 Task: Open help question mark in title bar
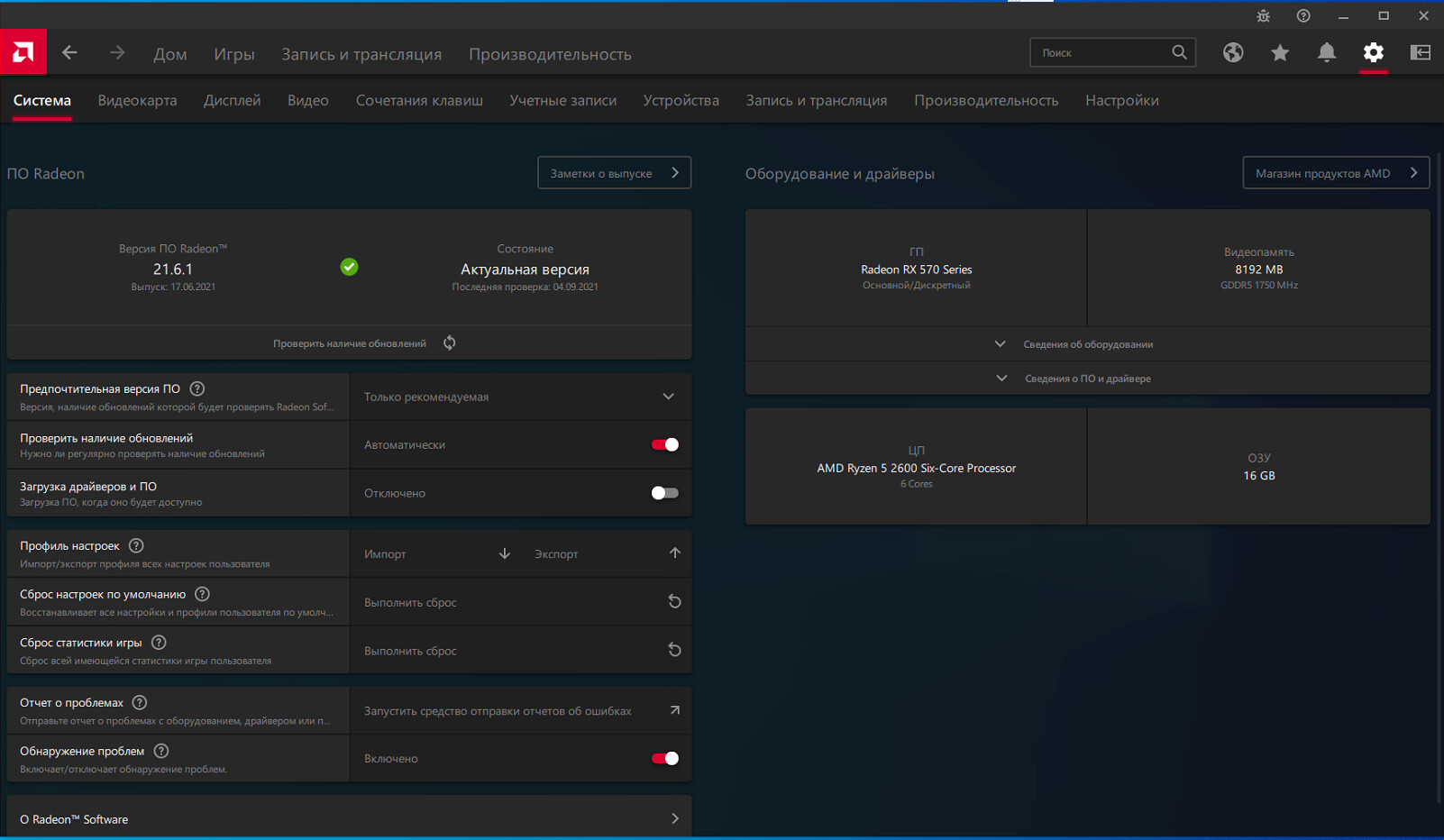coord(1303,15)
